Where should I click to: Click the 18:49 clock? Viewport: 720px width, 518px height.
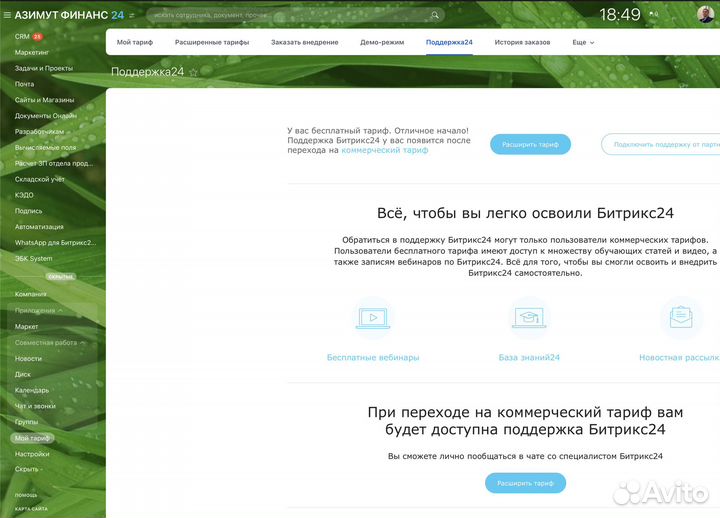[x=620, y=14]
